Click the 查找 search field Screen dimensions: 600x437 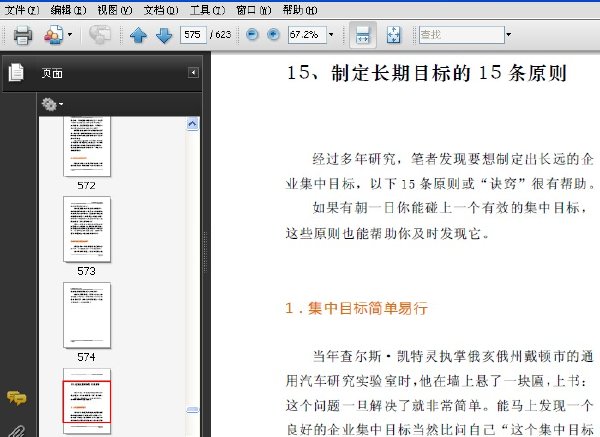461,35
